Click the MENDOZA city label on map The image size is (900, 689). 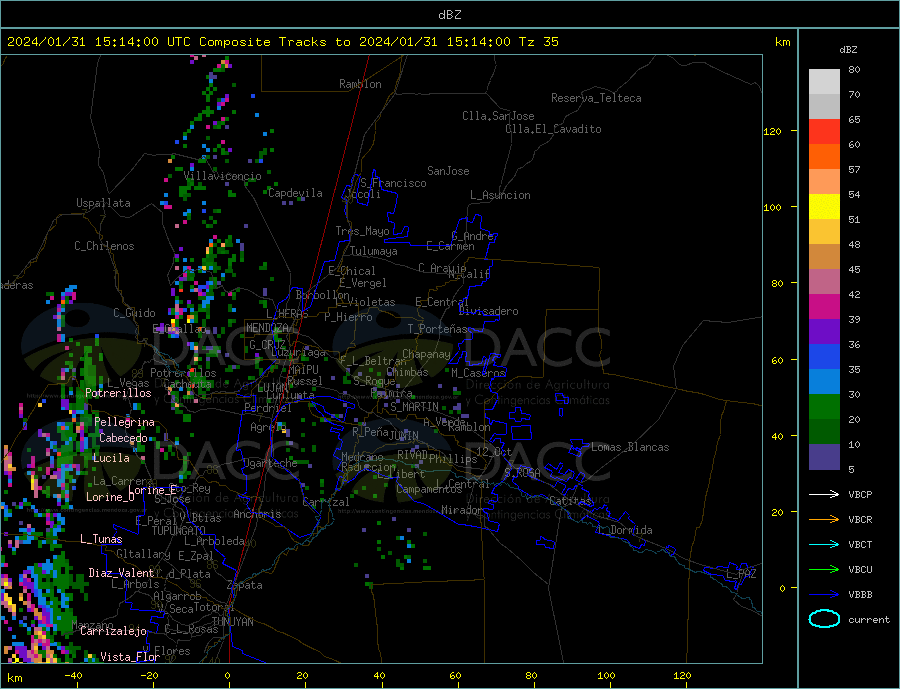click(x=267, y=327)
